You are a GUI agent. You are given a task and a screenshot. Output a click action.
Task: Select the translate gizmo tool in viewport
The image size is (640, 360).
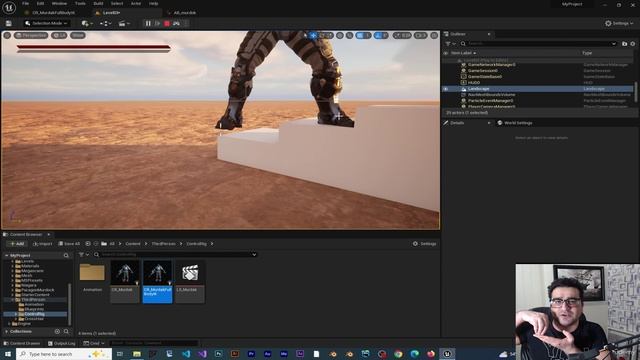click(313, 36)
